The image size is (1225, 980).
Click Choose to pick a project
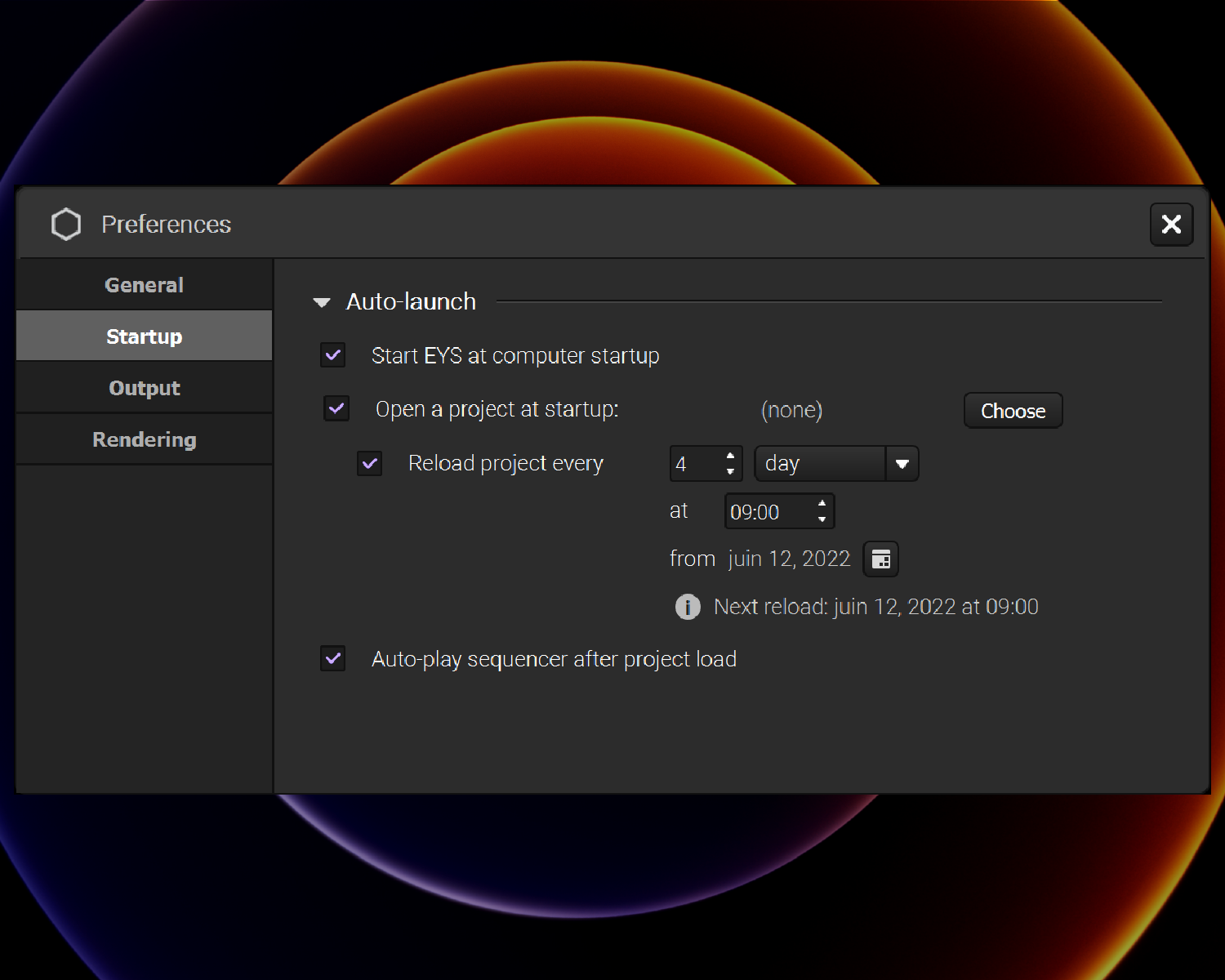pos(1013,411)
